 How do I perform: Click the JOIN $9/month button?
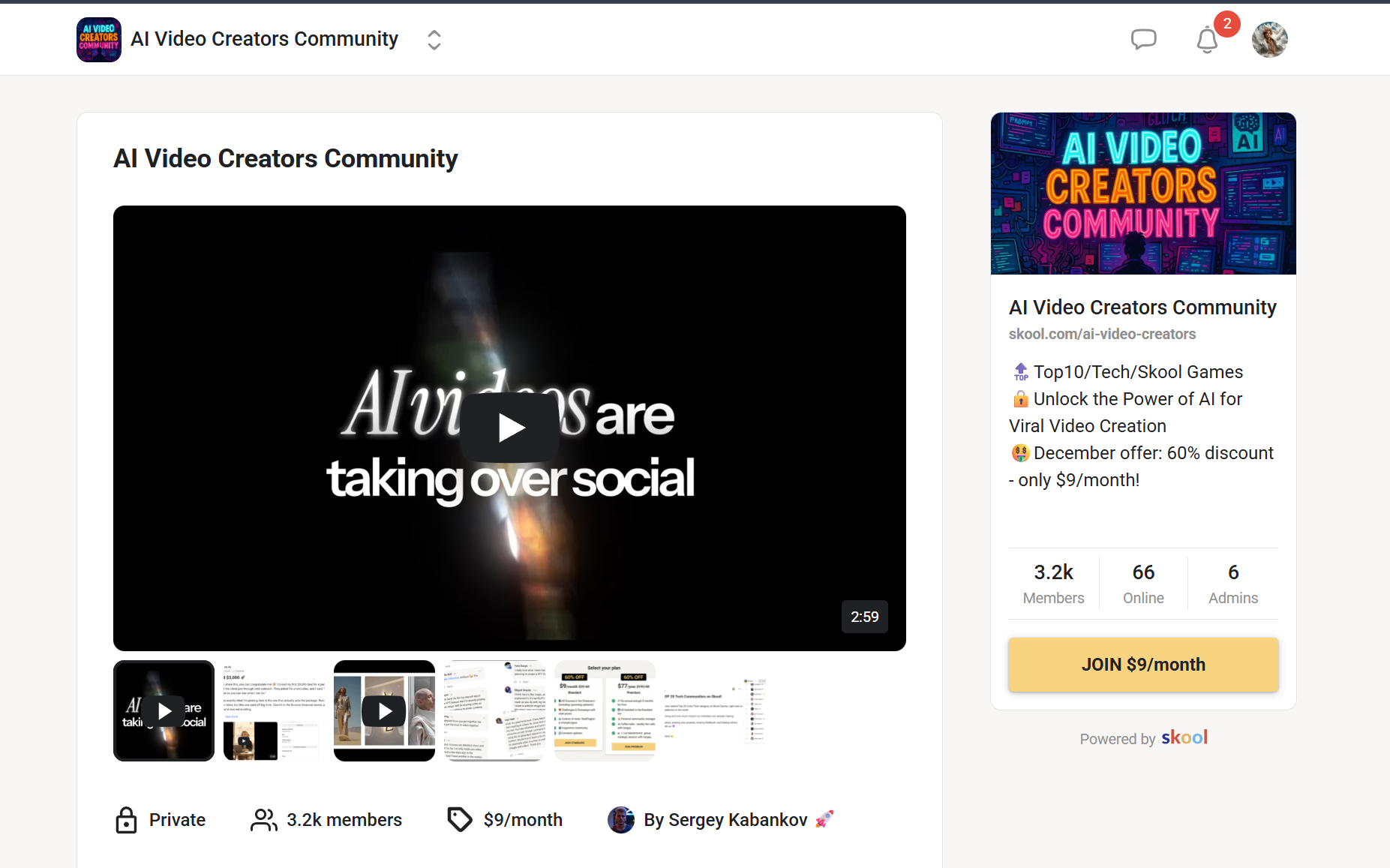tap(1142, 664)
